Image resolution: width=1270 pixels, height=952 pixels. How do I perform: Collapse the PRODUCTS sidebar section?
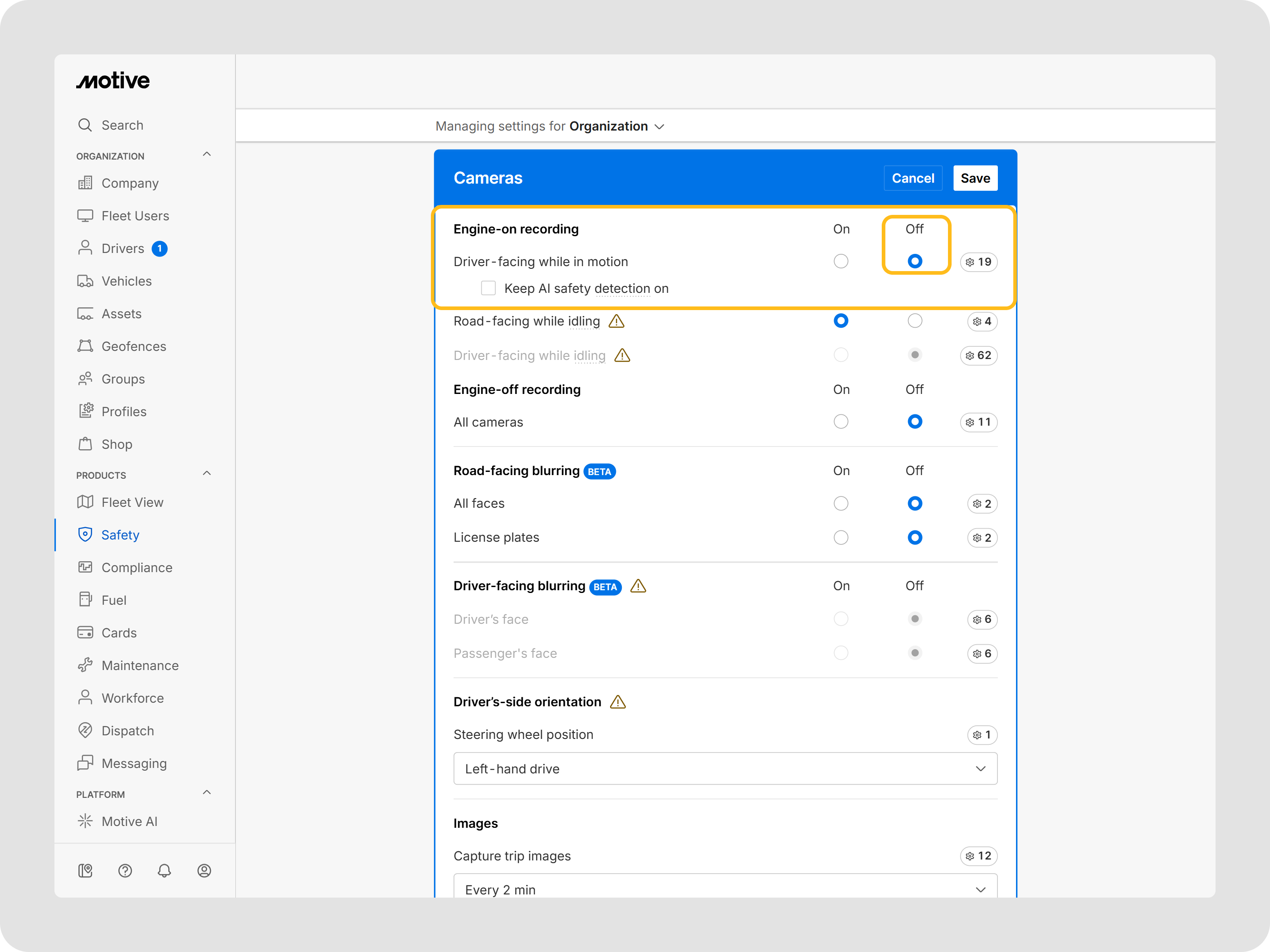click(207, 473)
